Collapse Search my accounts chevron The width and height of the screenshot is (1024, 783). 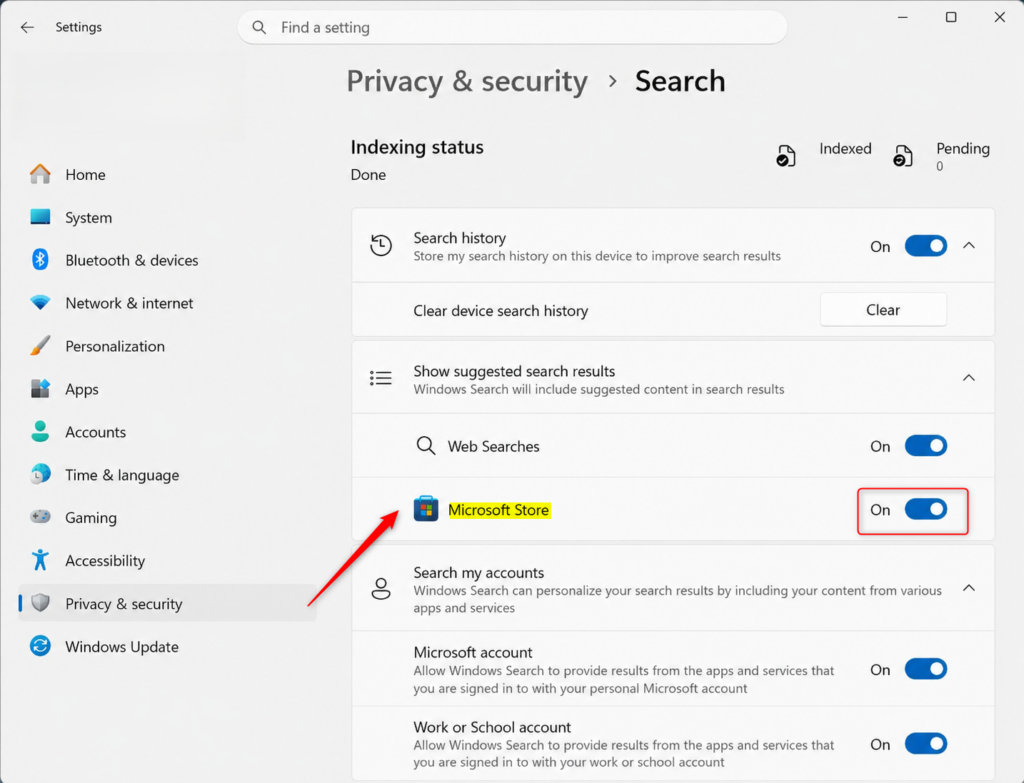coord(969,588)
